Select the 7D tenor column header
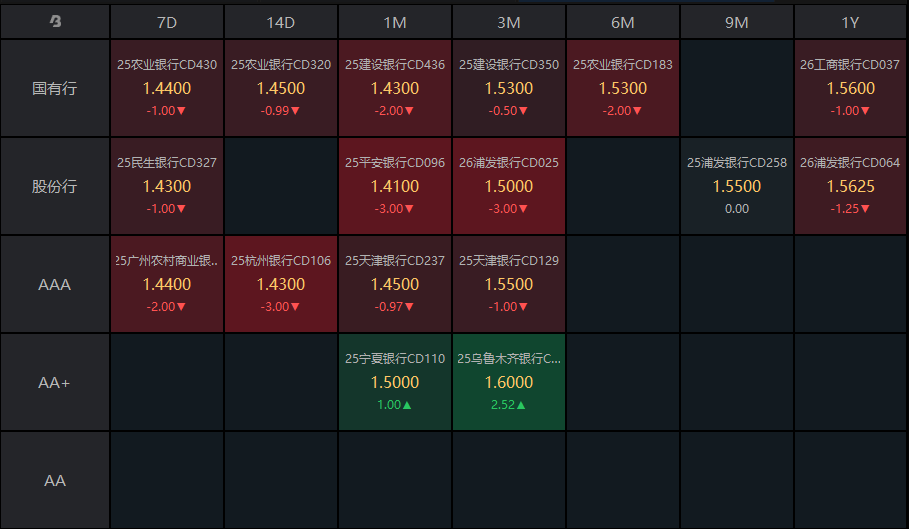The height and width of the screenshot is (529, 909). tap(167, 21)
